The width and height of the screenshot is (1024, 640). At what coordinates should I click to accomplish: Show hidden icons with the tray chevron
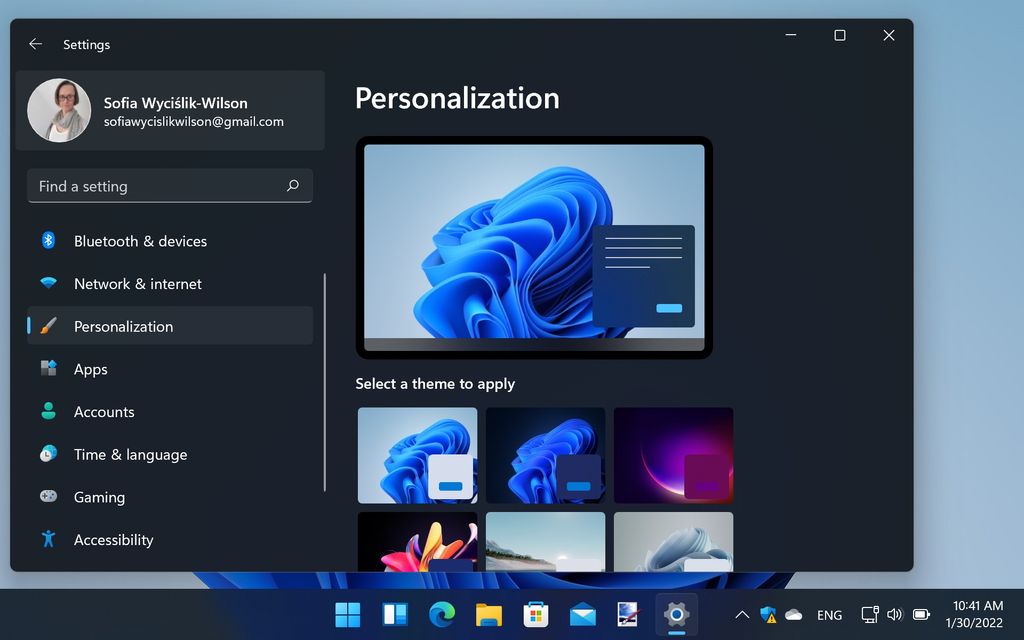pos(742,615)
